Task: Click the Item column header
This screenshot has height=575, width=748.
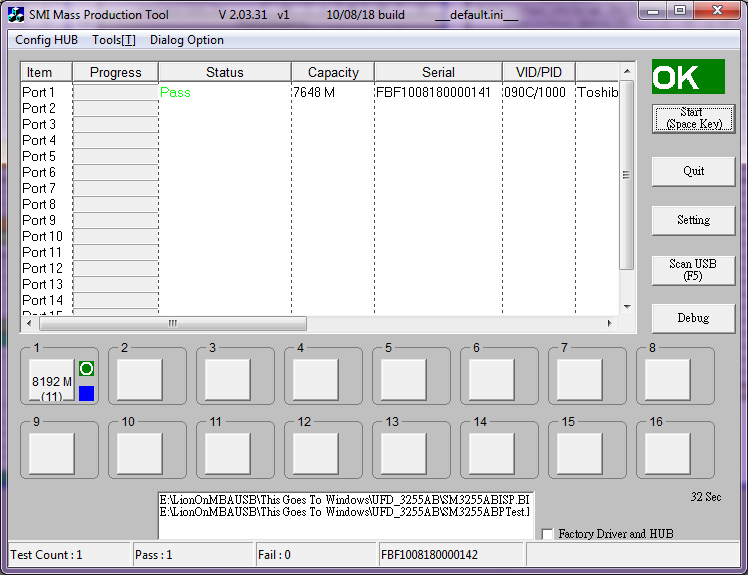Action: click(46, 72)
